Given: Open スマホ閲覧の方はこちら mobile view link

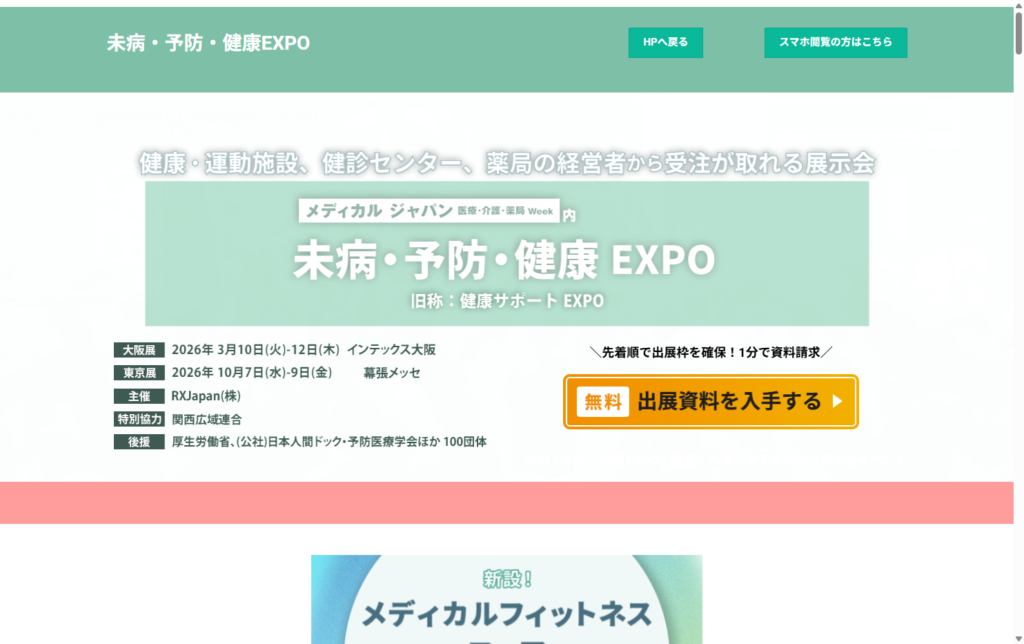Looking at the screenshot, I should [835, 42].
